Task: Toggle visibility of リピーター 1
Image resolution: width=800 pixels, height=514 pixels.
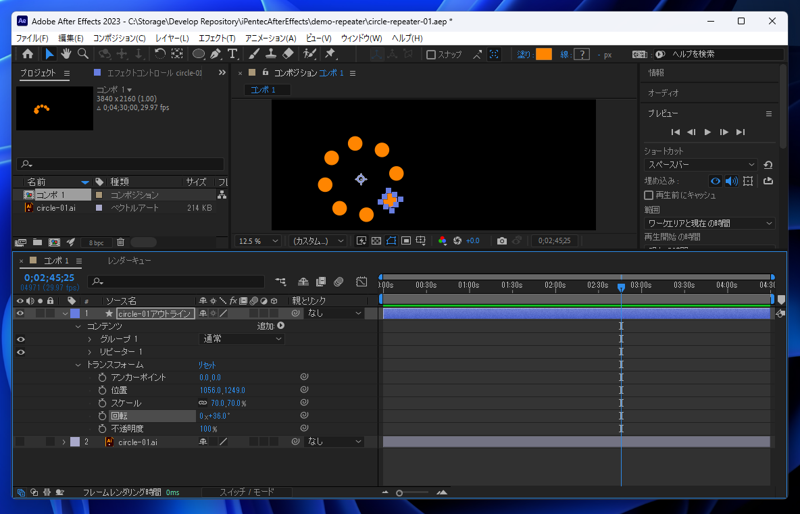Action: pos(20,352)
